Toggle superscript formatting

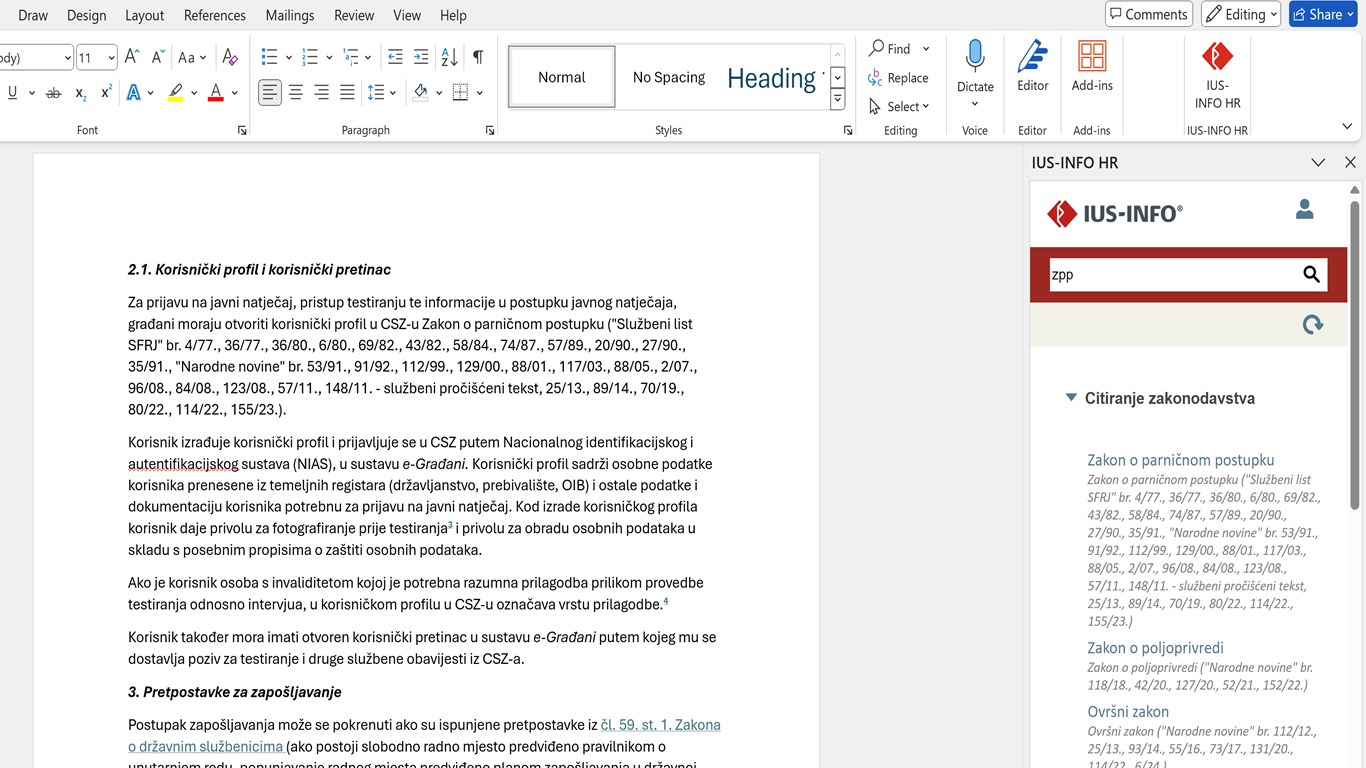(x=106, y=93)
